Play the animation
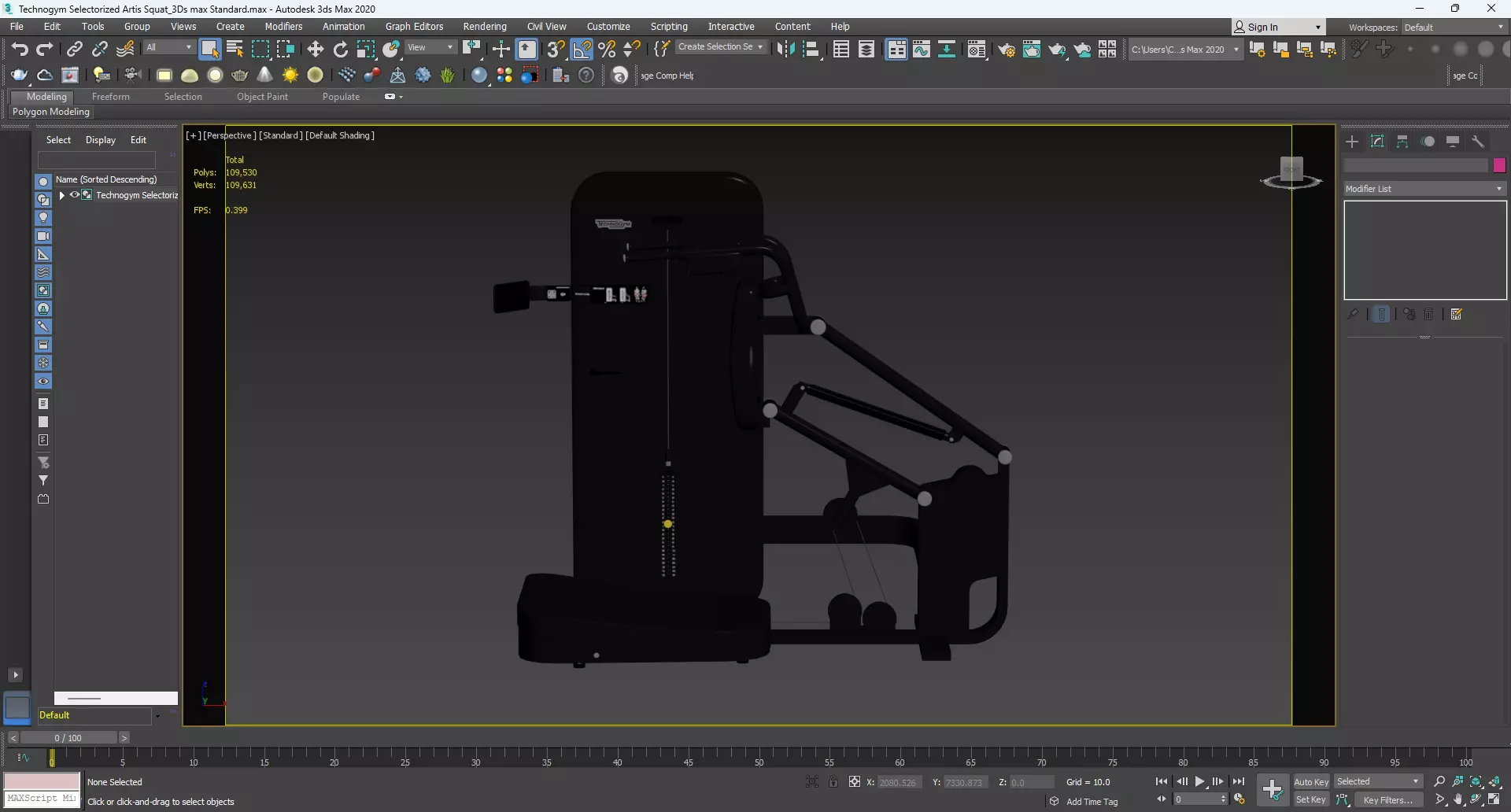The height and width of the screenshot is (812, 1511). click(1200, 782)
